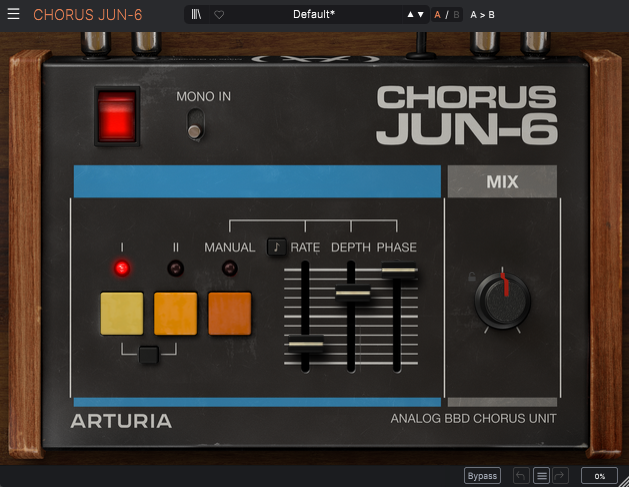Screen dimensions: 629x487
Task: Redo the last change
Action: coord(560,476)
